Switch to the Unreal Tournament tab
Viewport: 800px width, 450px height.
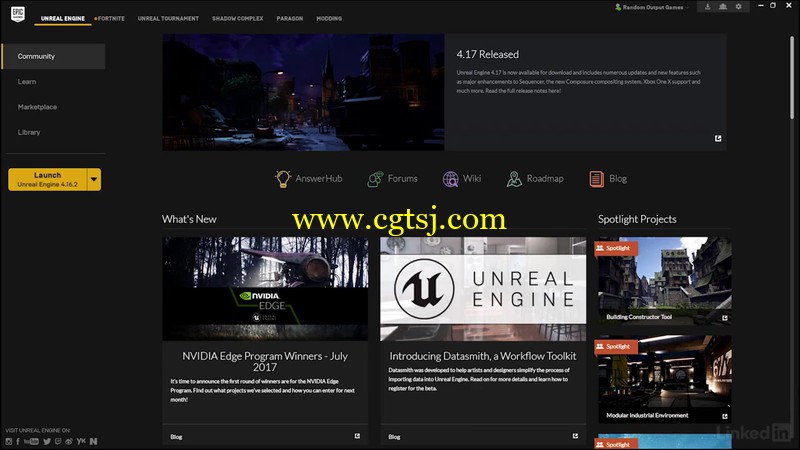pos(168,18)
